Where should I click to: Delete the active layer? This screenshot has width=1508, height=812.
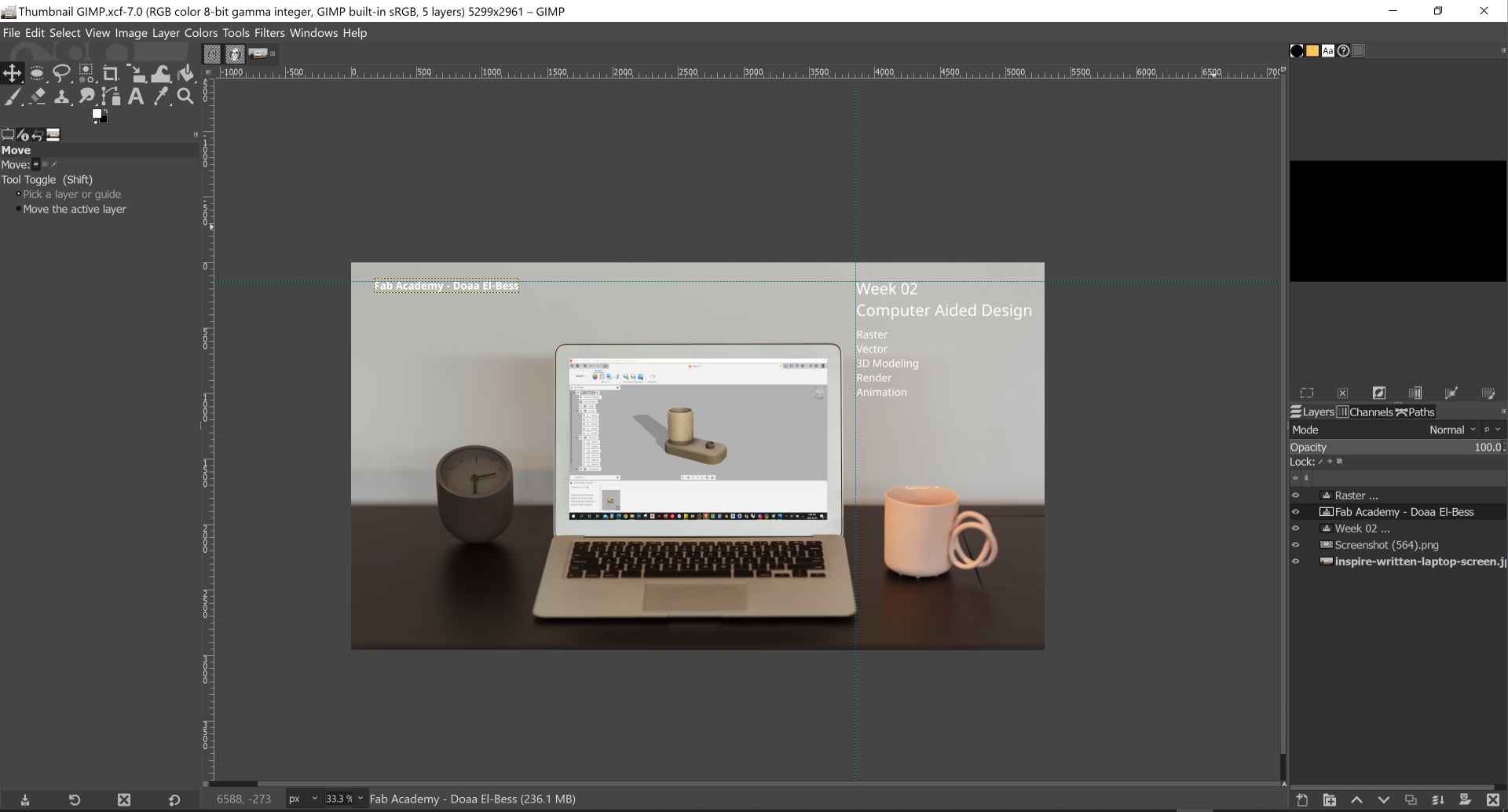1493,800
